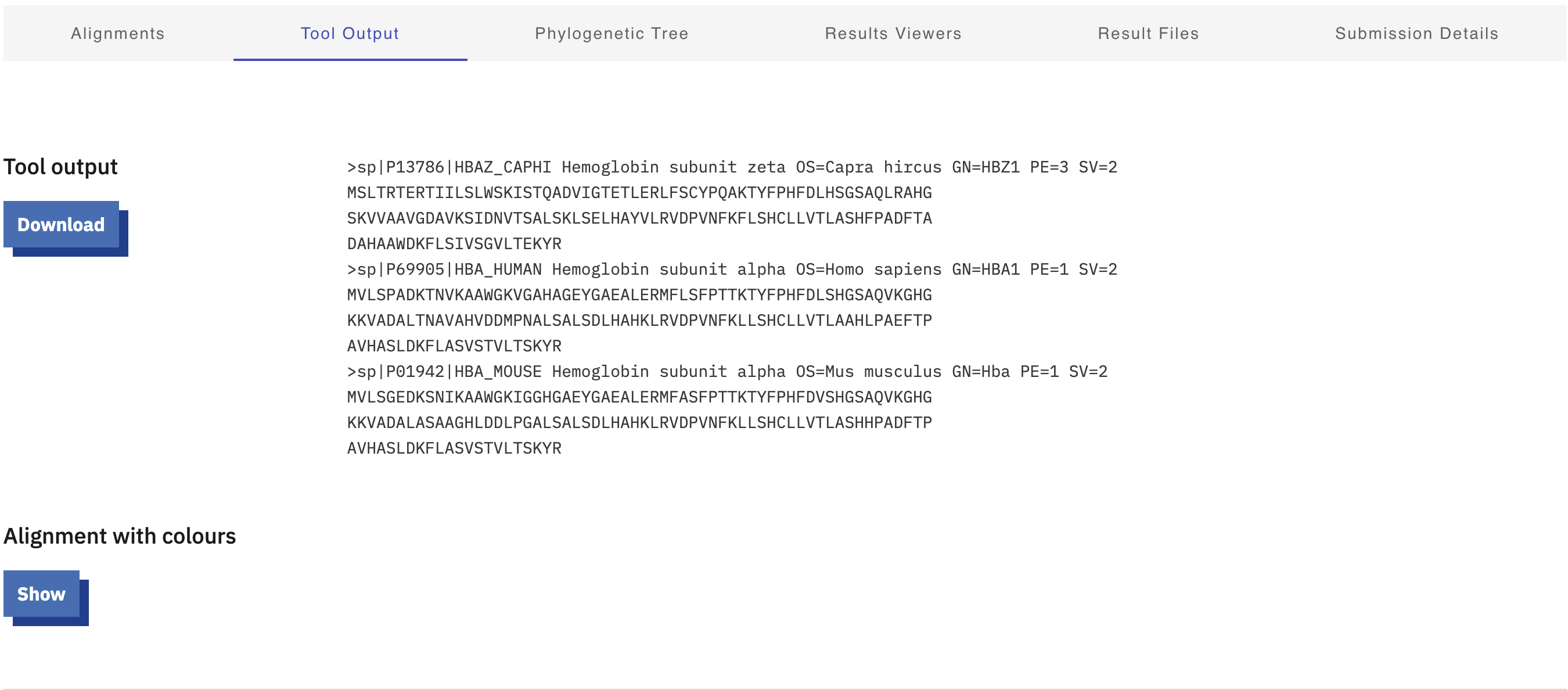Image resolution: width=1568 pixels, height=690 pixels.
Task: Go to the Results Viewers tab
Action: pos(893,34)
